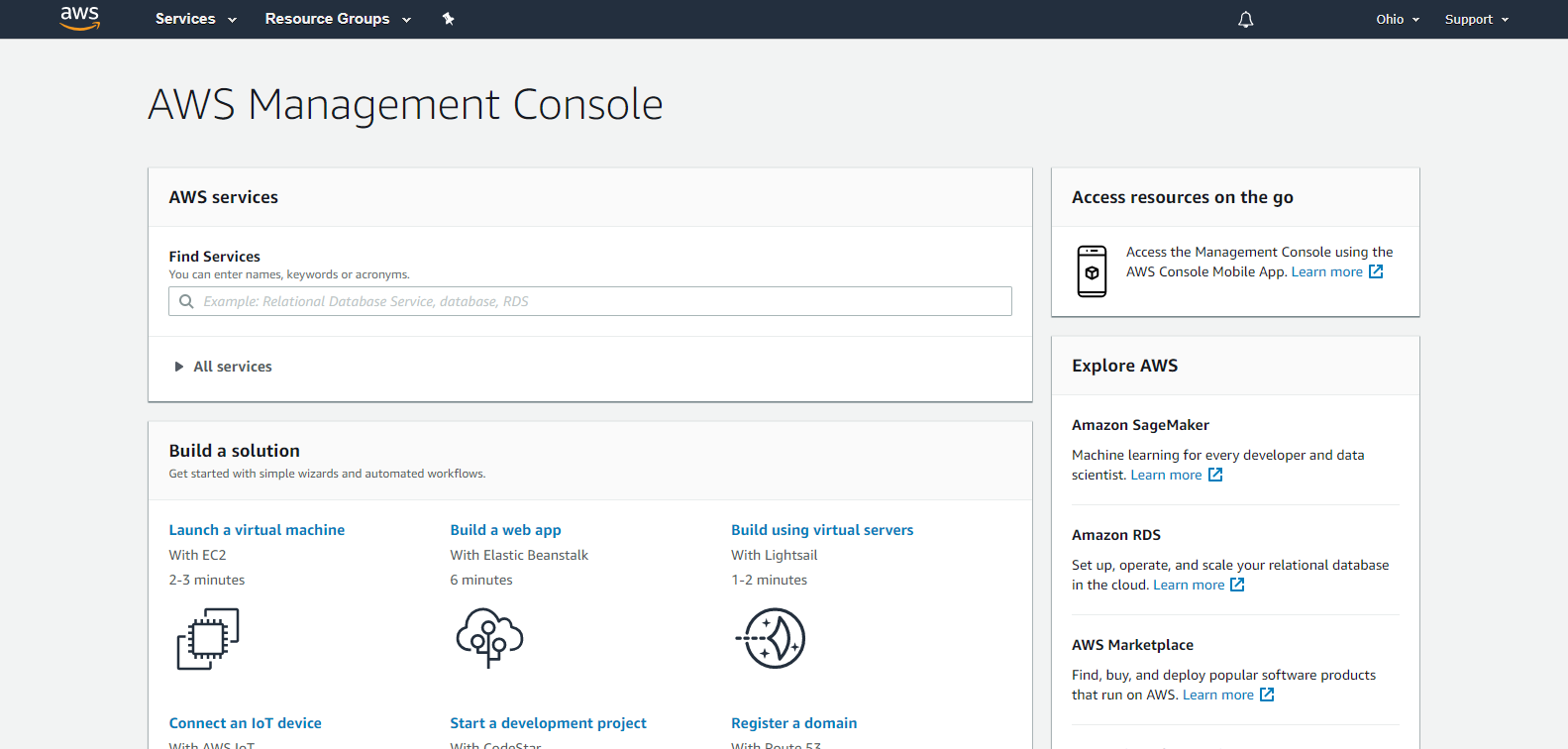The width and height of the screenshot is (1568, 749).
Task: Open the Services dropdown menu
Action: [196, 19]
